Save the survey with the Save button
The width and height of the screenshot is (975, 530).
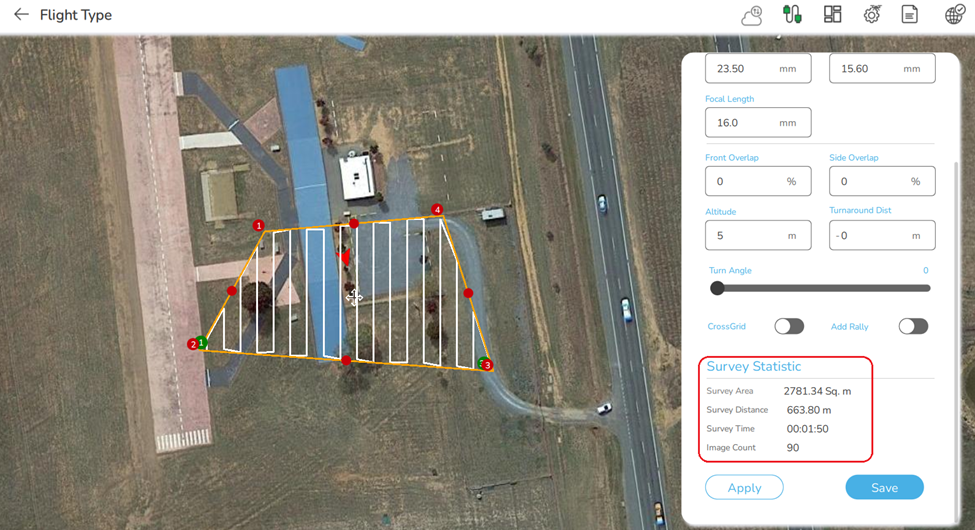[x=884, y=487]
